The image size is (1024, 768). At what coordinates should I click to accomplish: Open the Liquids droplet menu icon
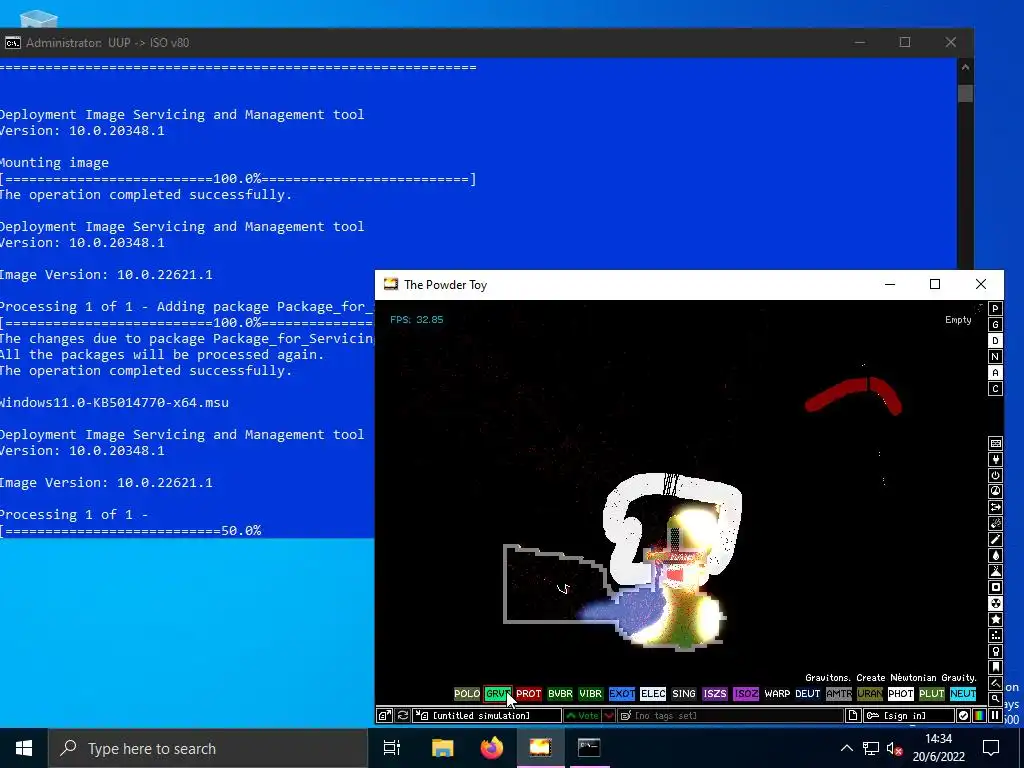(995, 555)
